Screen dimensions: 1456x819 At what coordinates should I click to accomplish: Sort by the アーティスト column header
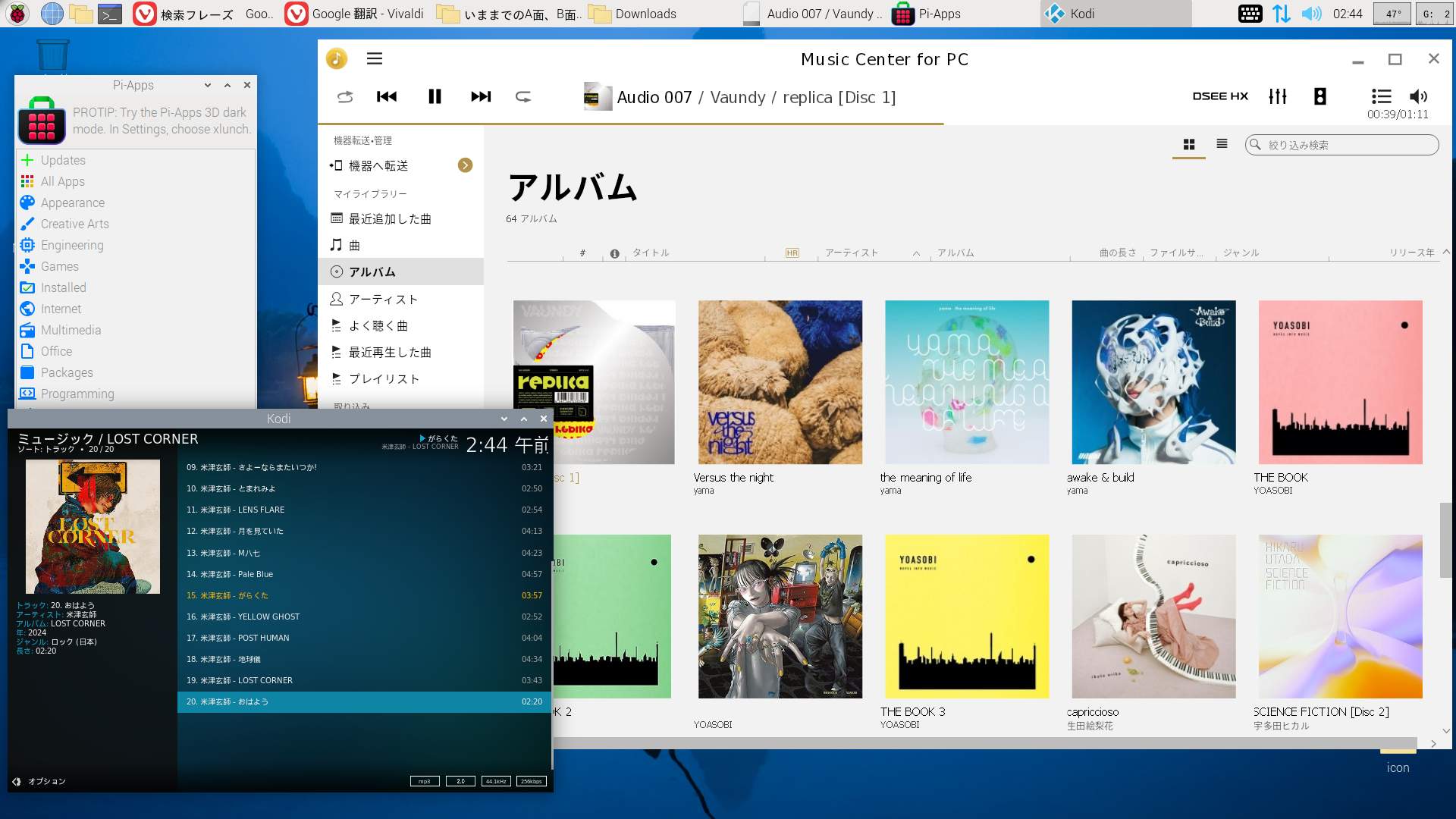point(852,253)
